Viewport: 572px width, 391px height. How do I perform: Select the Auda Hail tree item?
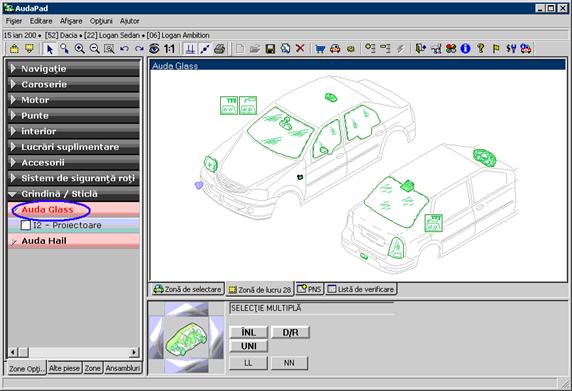click(x=73, y=241)
